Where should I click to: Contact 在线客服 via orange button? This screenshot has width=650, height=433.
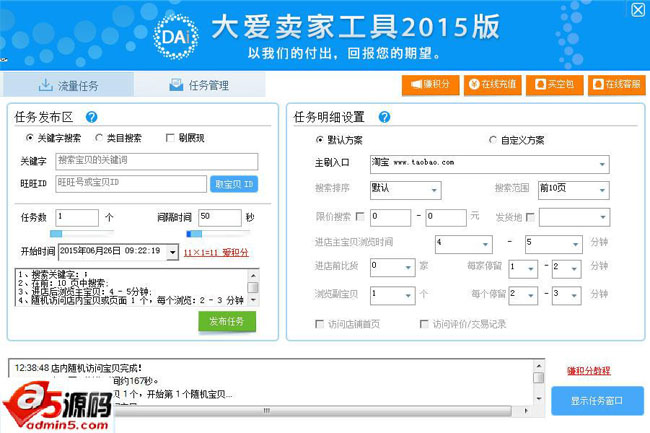coord(617,85)
